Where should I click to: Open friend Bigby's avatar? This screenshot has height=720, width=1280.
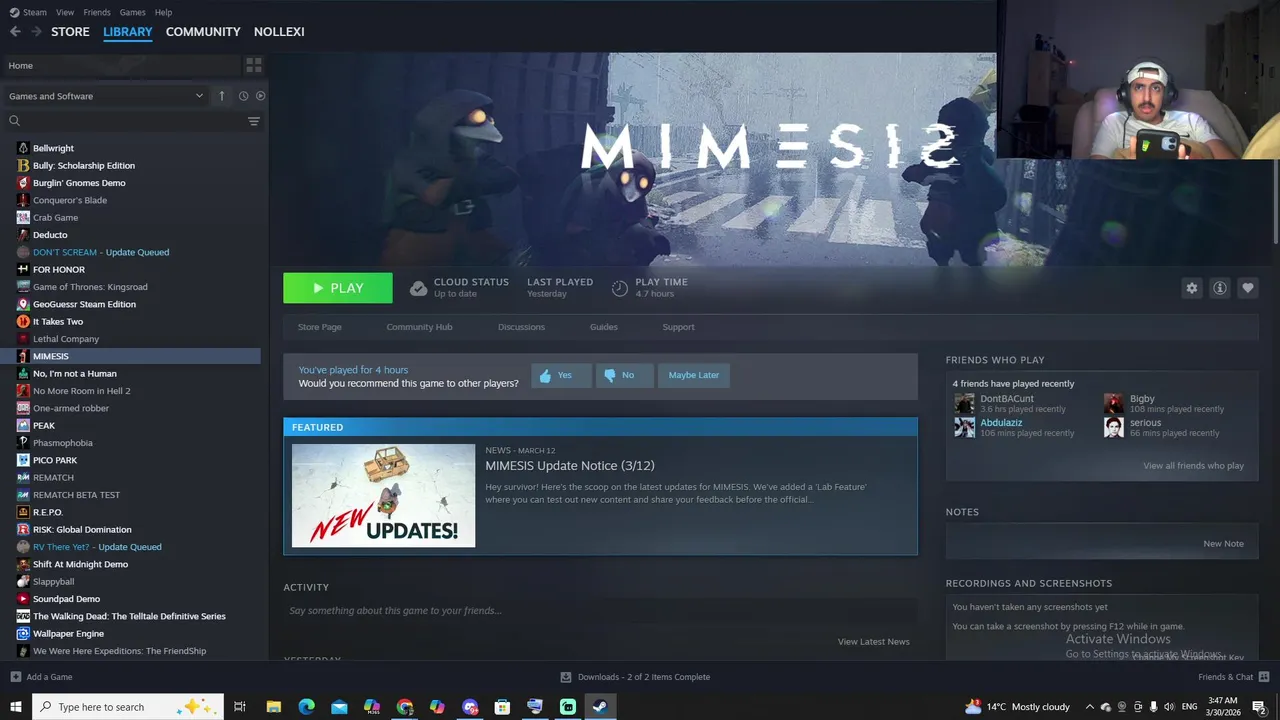[x=1114, y=403]
